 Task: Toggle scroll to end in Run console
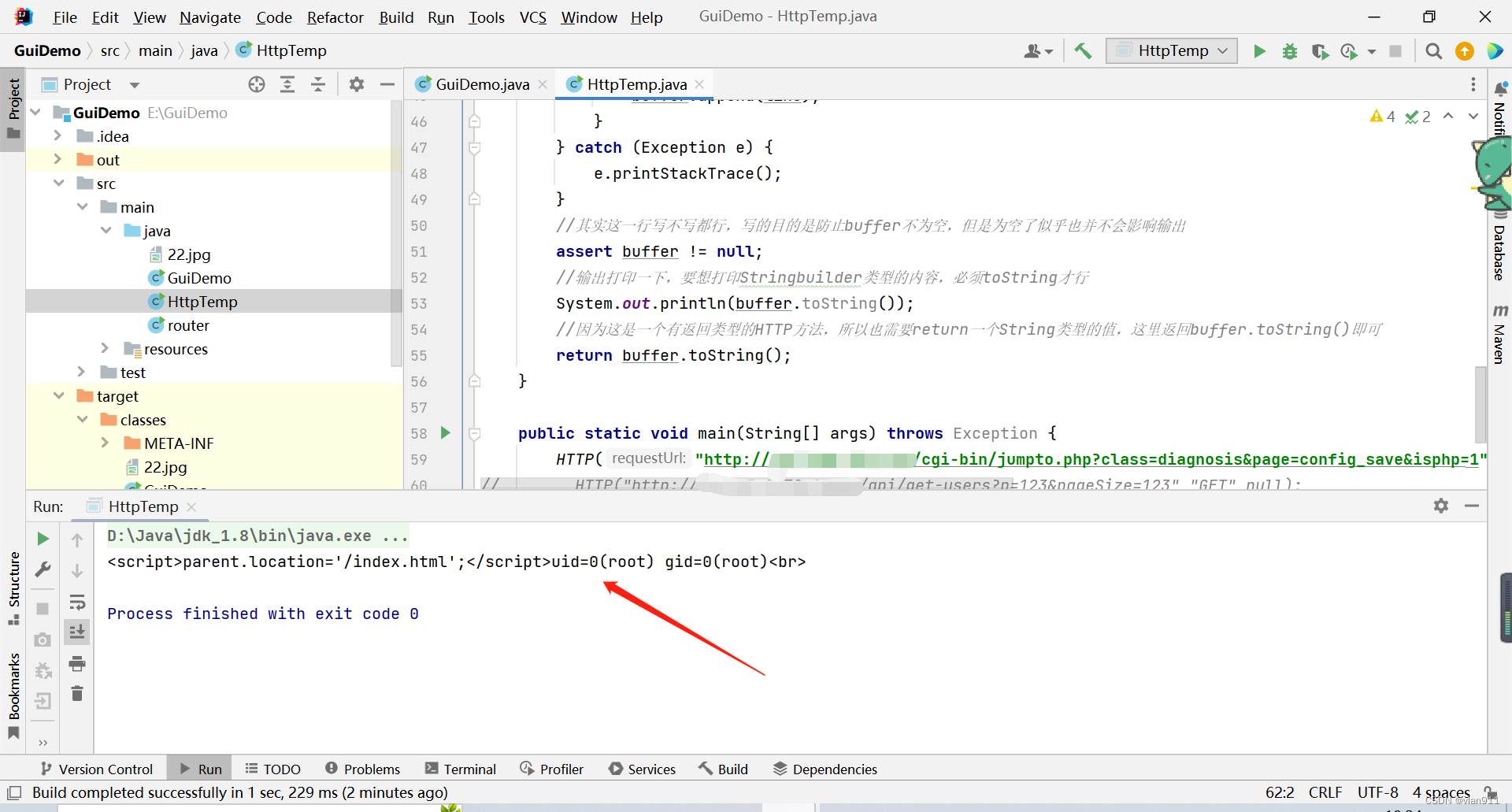point(77,632)
